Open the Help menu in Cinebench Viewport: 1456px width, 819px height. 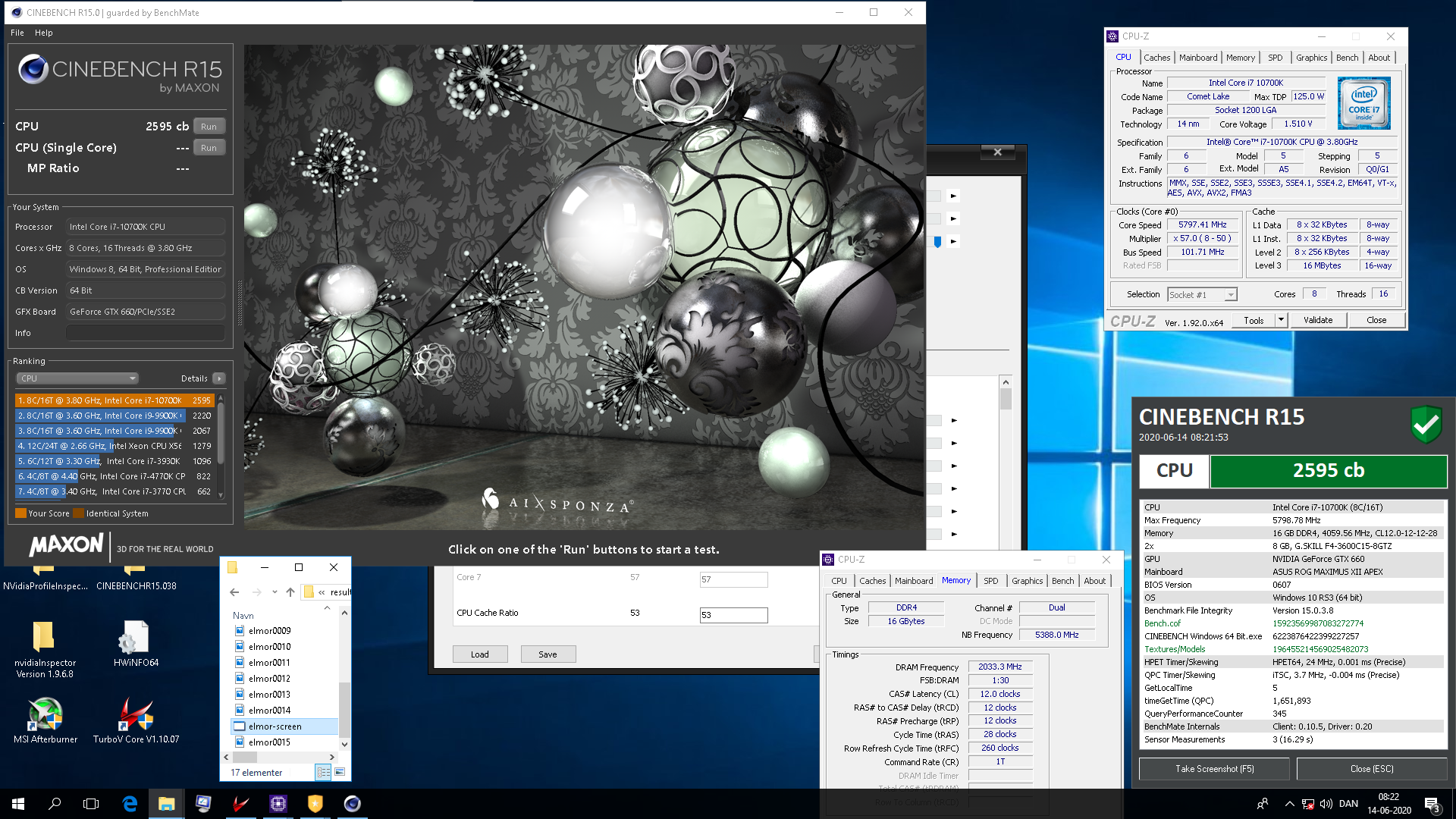(x=44, y=33)
